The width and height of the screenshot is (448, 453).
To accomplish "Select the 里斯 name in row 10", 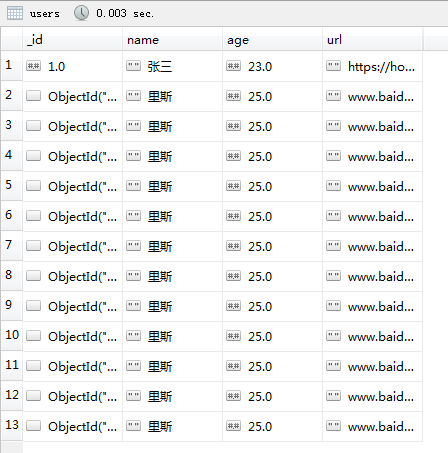I will click(x=160, y=337).
